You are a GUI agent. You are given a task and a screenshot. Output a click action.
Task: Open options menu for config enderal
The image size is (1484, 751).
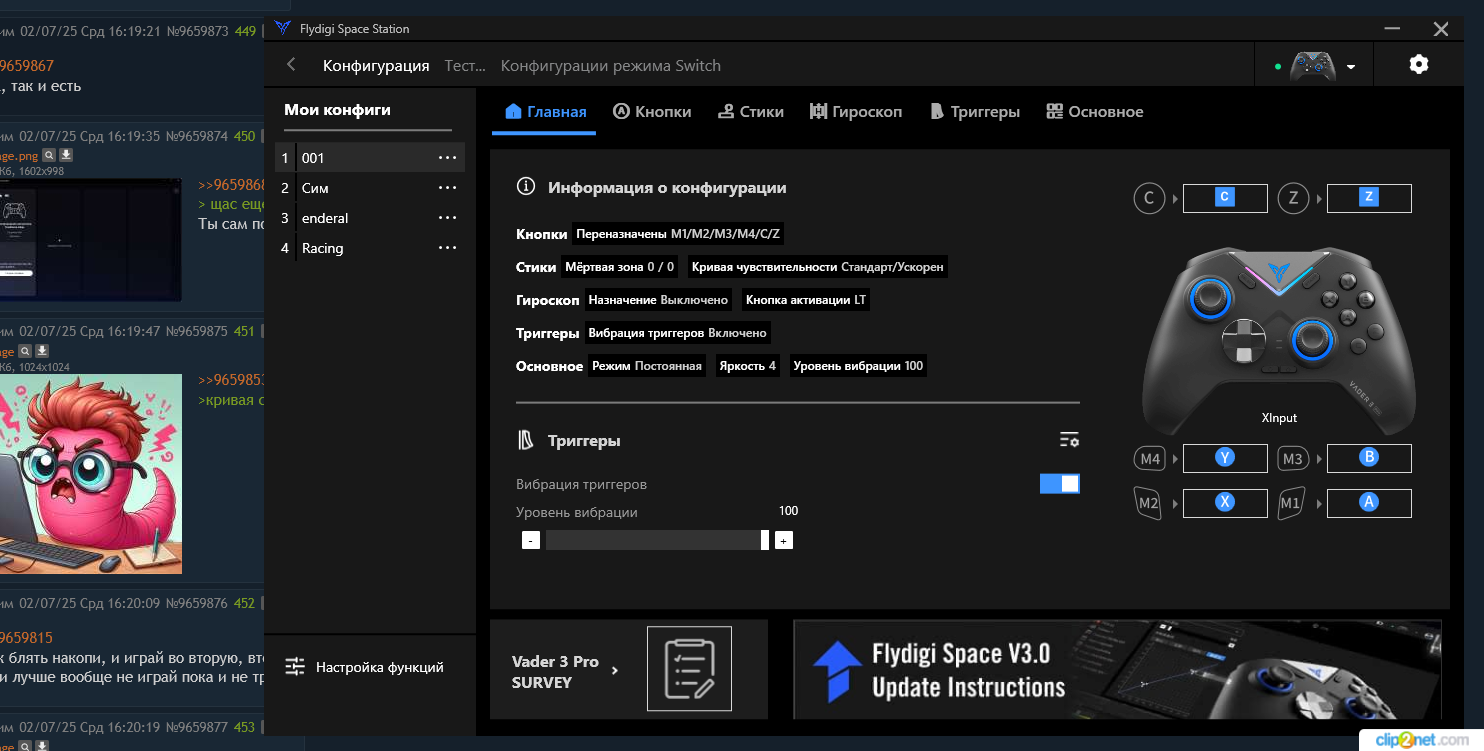click(447, 218)
